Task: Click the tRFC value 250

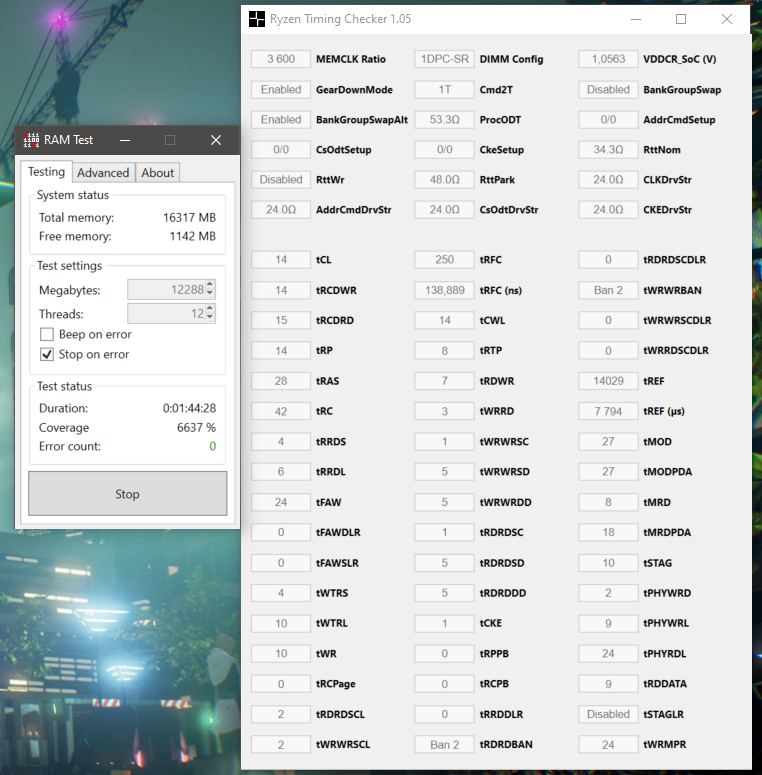Action: 444,259
